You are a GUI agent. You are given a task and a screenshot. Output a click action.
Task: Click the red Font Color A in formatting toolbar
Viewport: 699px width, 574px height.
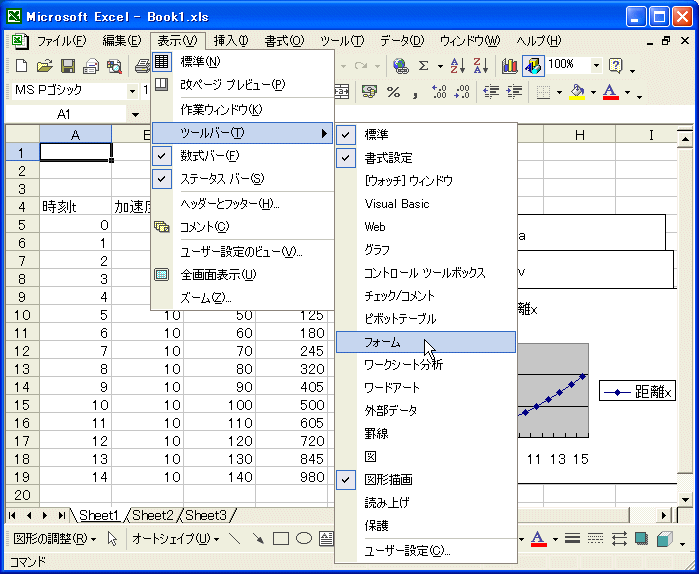[611, 92]
